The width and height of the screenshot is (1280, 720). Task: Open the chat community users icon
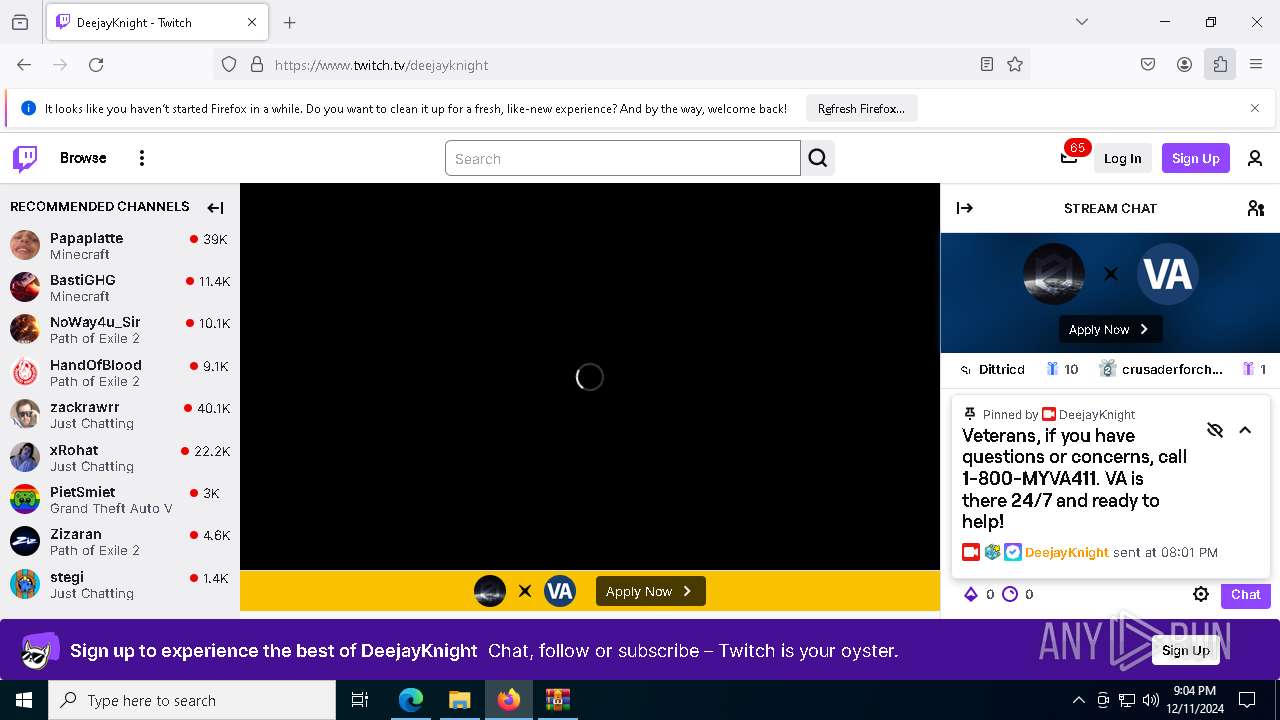pos(1256,208)
